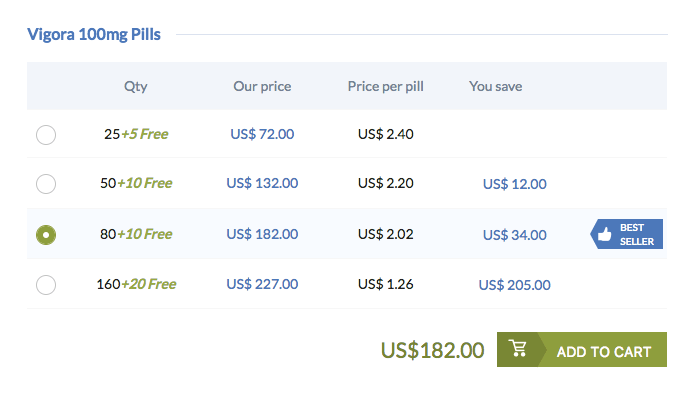Select the 50 +10 Free radio button
The image size is (696, 400).
pos(46,184)
